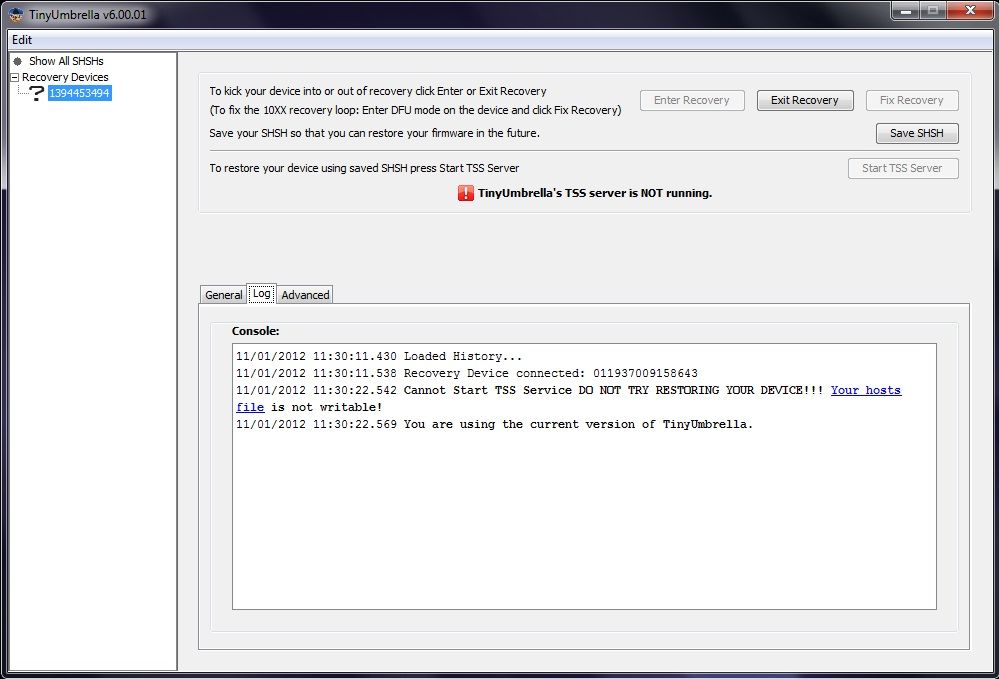
Task: Click the Enter Recovery button
Action: (692, 100)
